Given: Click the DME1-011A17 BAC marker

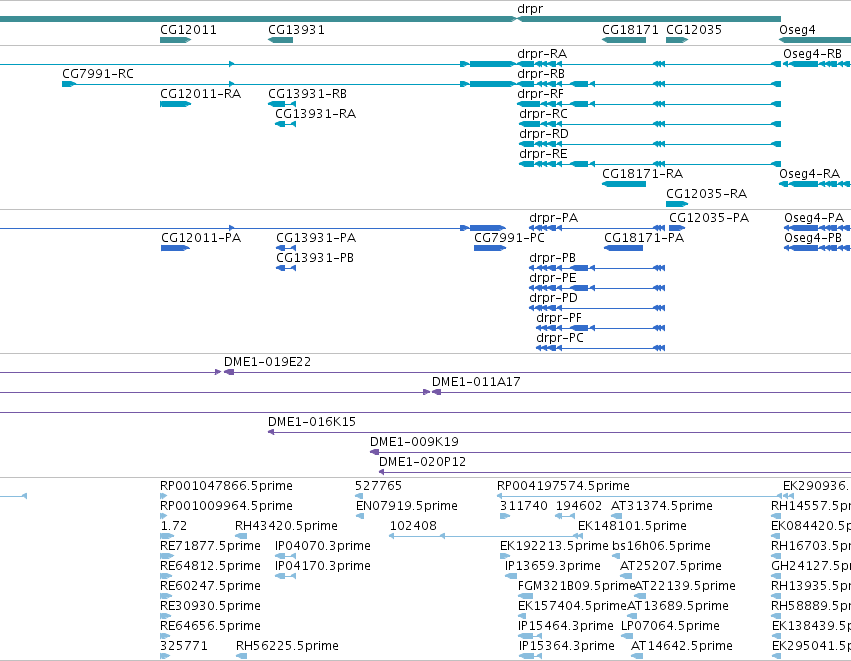Looking at the screenshot, I should pyautogui.click(x=436, y=392).
